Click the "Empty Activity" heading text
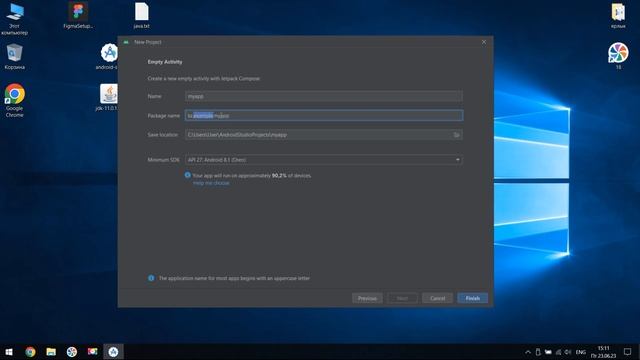640x360 pixels. 165,62
